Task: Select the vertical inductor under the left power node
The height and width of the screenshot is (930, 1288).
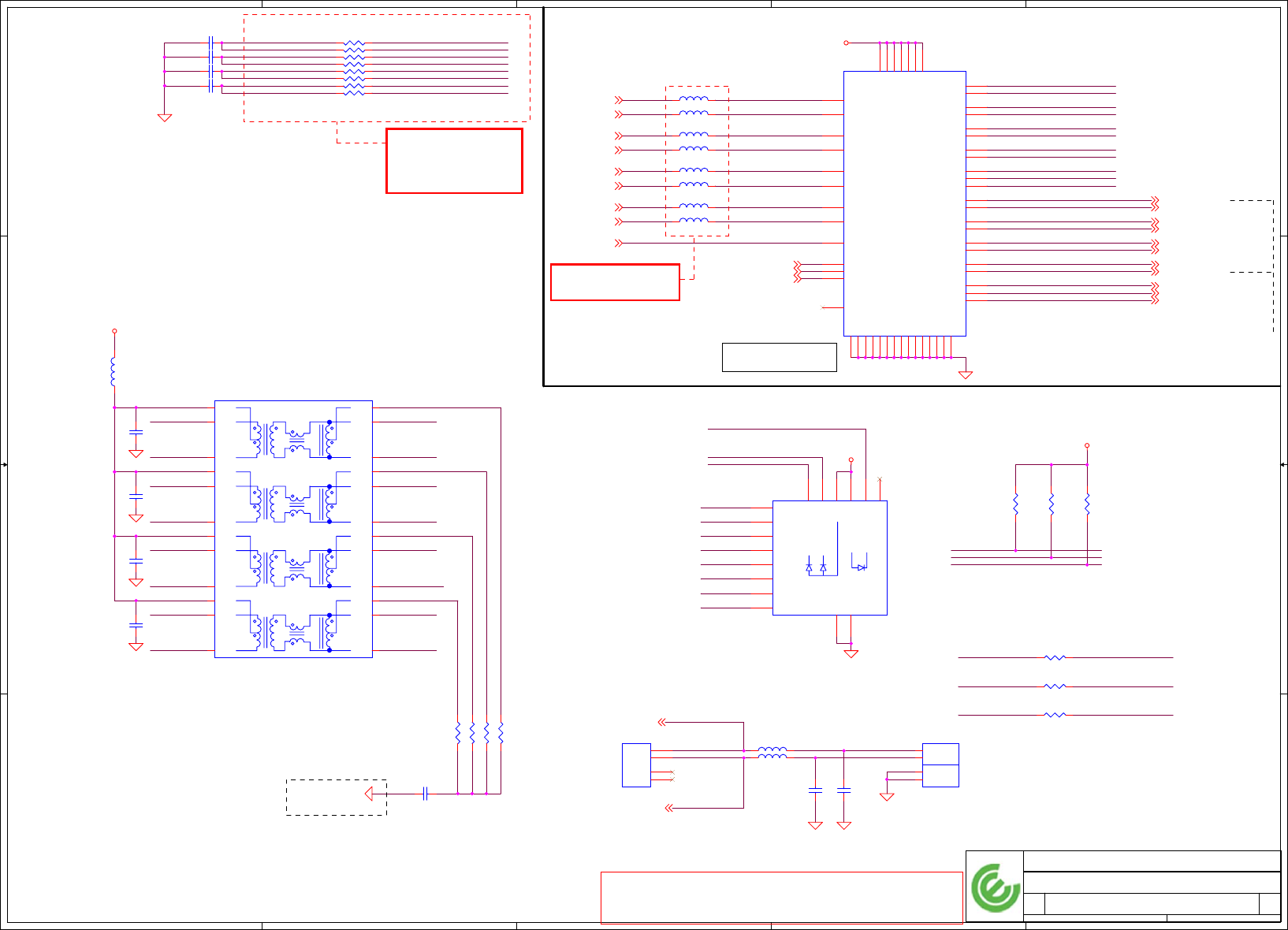Action: click(x=114, y=371)
